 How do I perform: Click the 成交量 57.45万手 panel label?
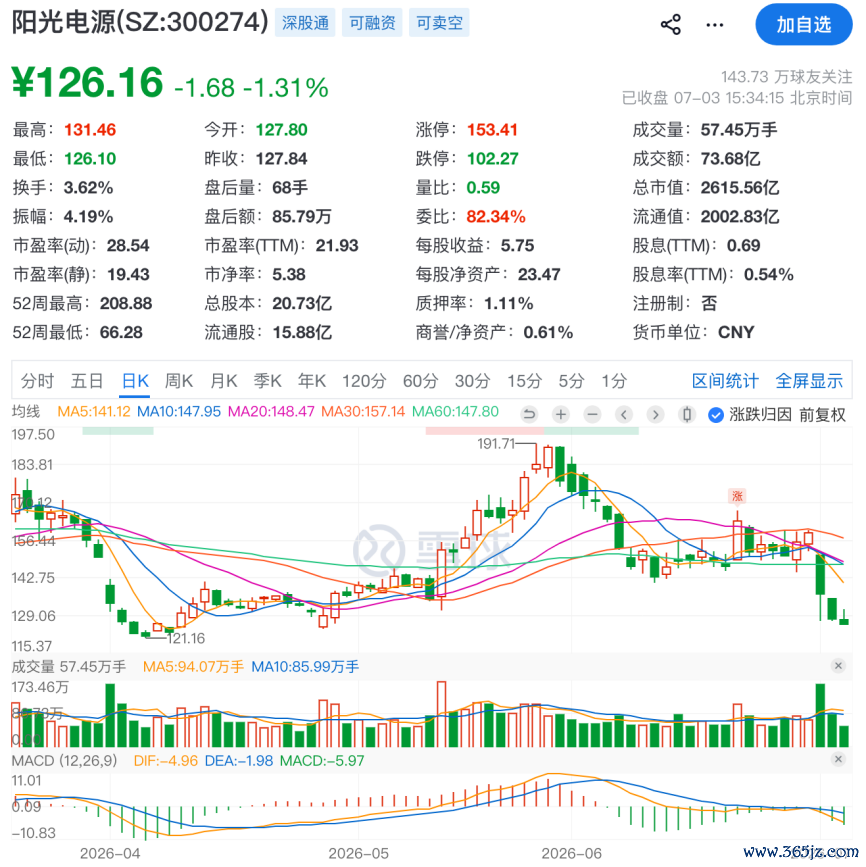(x=69, y=667)
